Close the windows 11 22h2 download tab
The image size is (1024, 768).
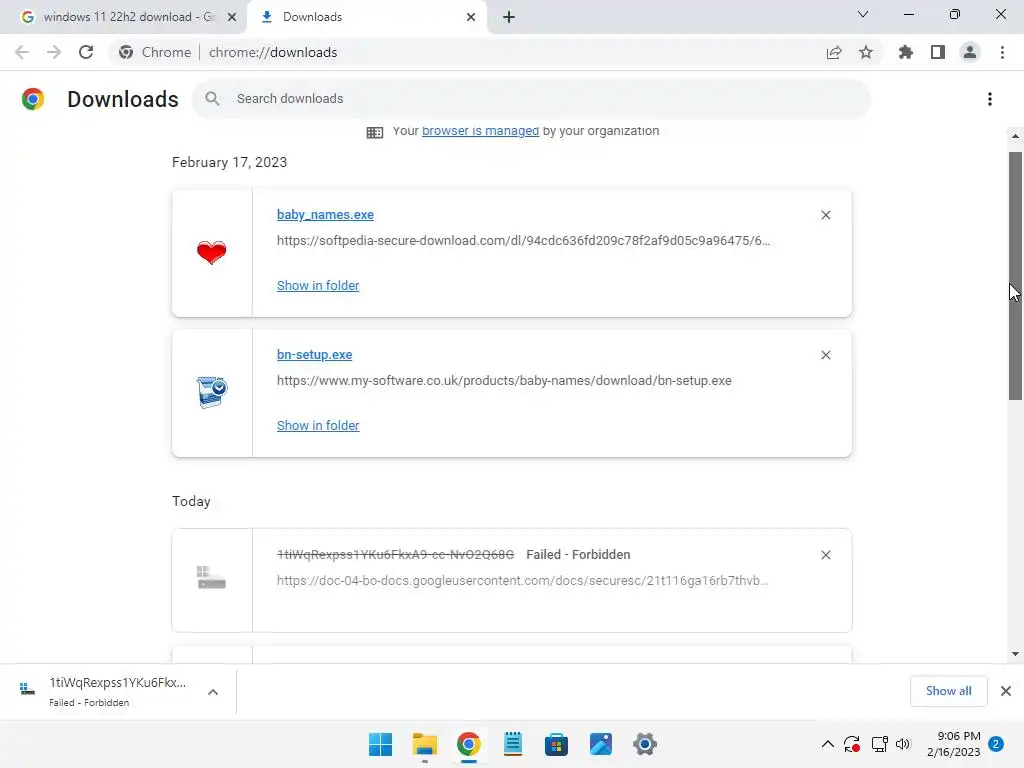tap(232, 17)
